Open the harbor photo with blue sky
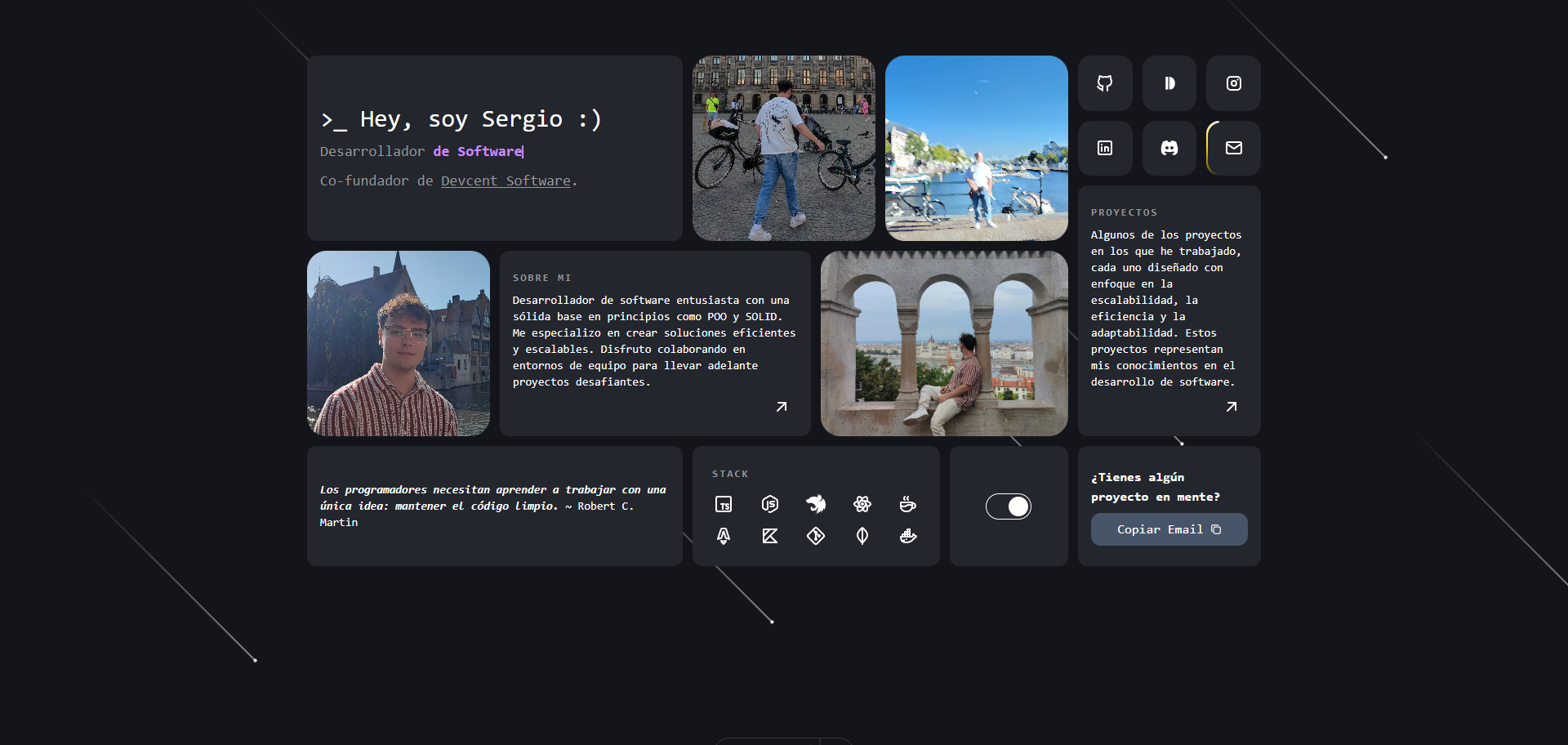Image resolution: width=1568 pixels, height=745 pixels. point(977,148)
